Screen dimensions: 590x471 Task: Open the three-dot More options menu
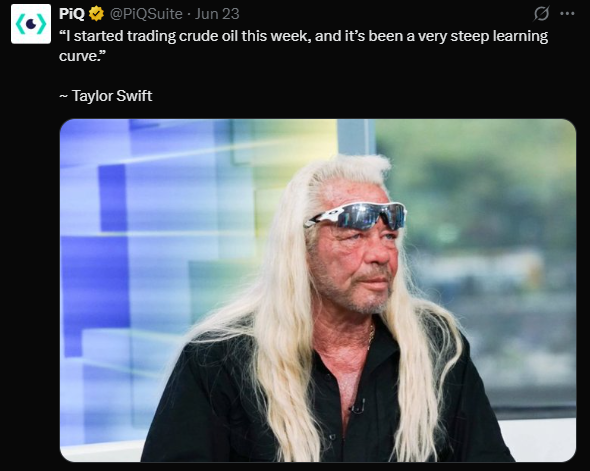(567, 14)
